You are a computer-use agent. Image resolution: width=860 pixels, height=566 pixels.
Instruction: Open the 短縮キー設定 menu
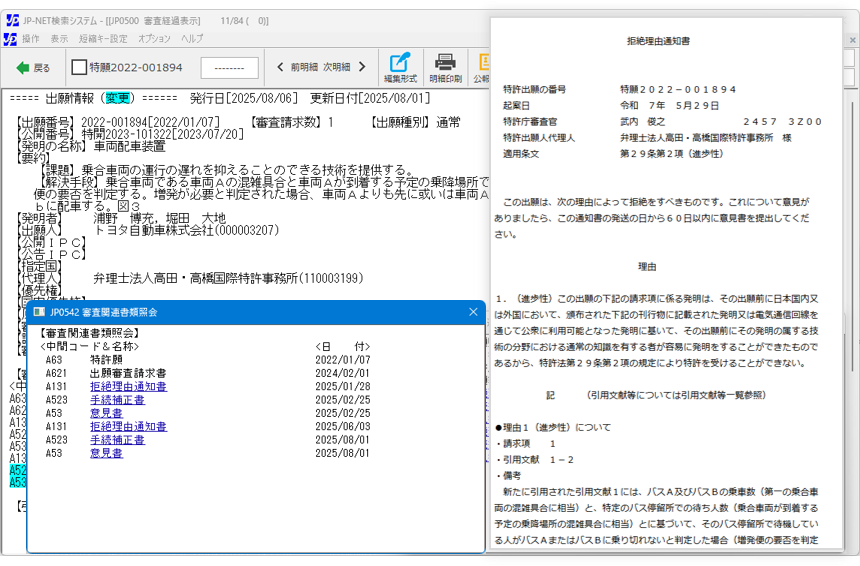[103, 38]
